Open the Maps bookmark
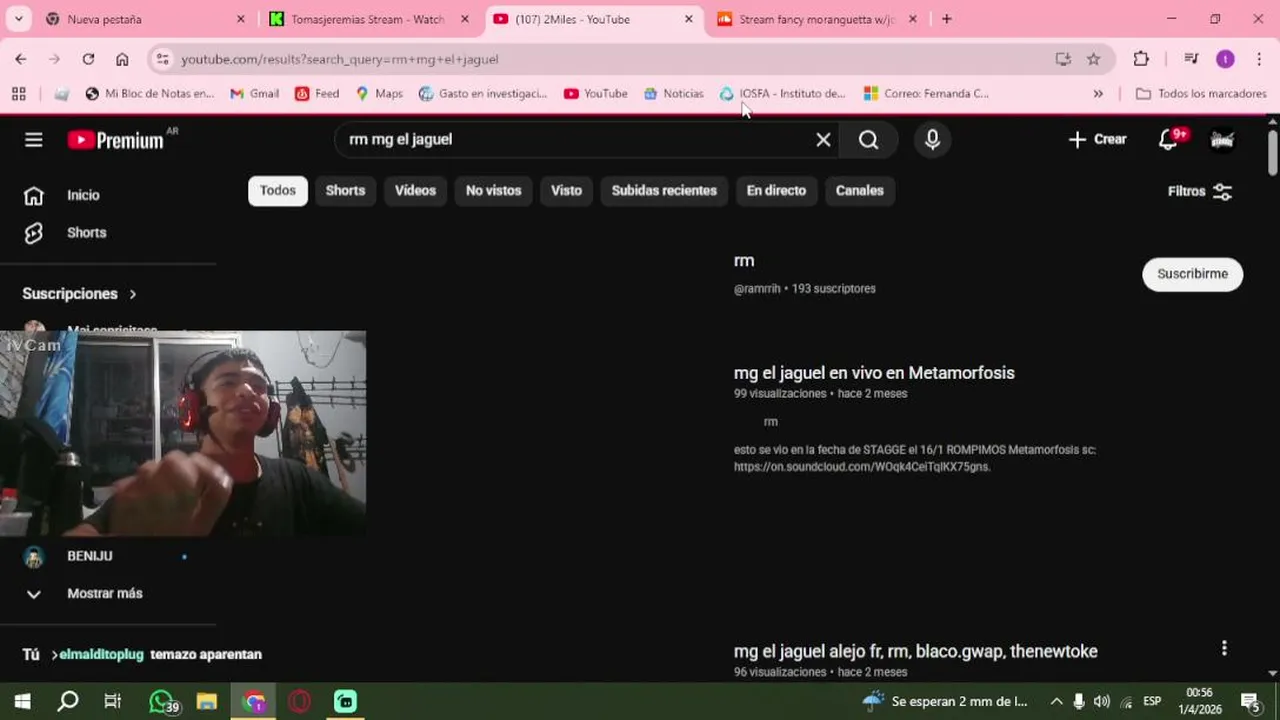Image resolution: width=1280 pixels, height=720 pixels. [379, 94]
